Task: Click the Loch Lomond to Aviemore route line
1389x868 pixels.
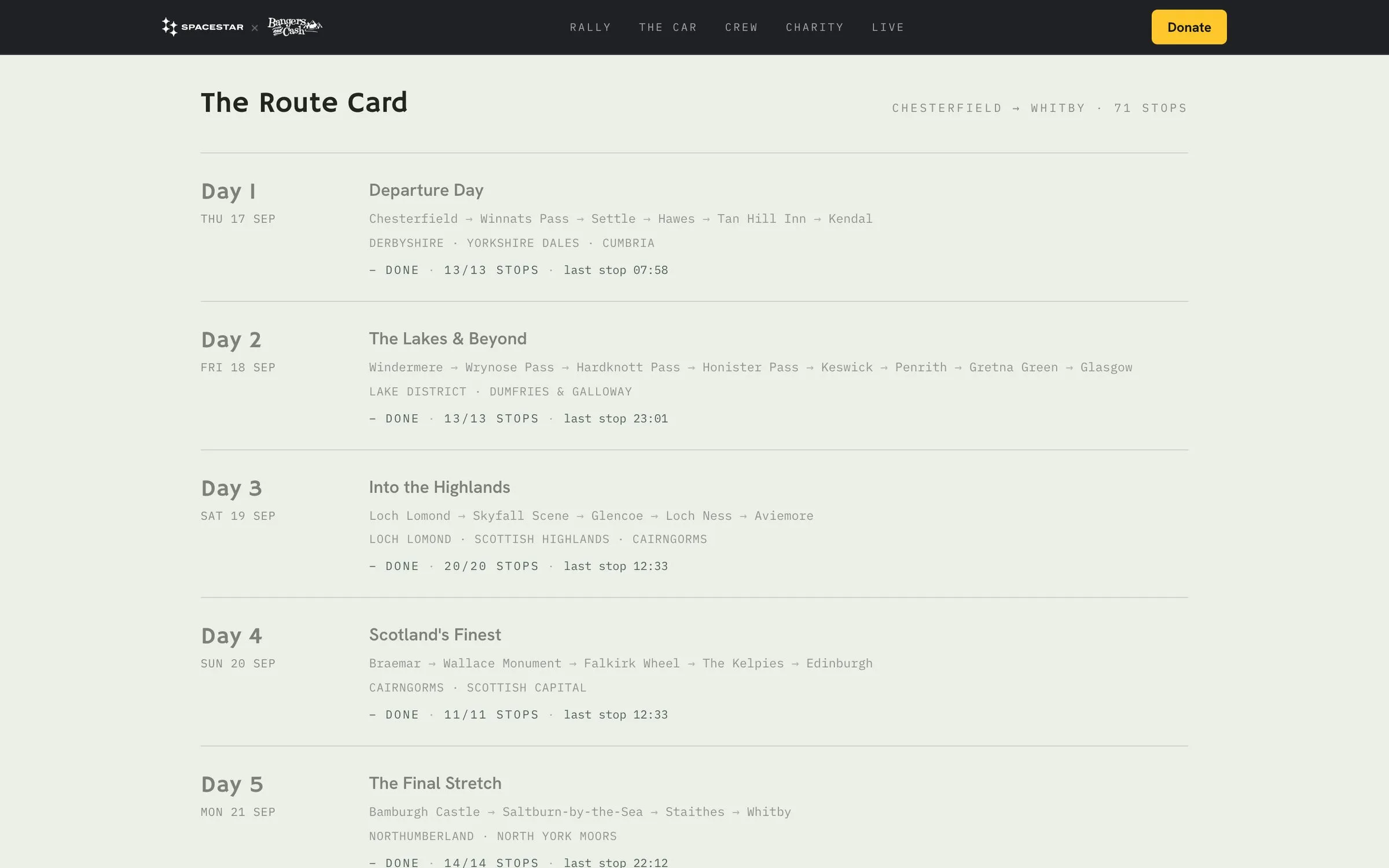Action: coord(591,516)
